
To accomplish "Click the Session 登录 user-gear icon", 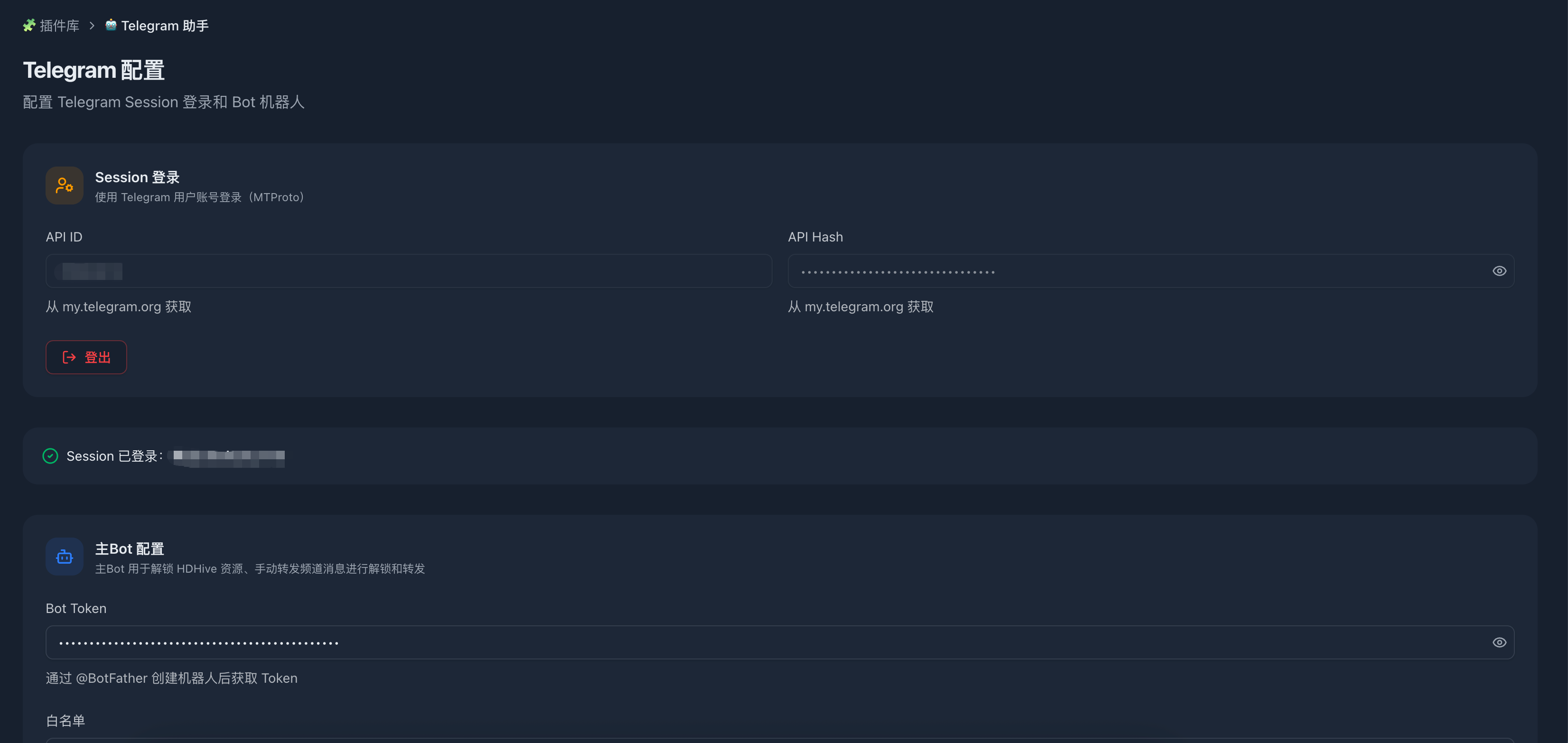I will [65, 186].
